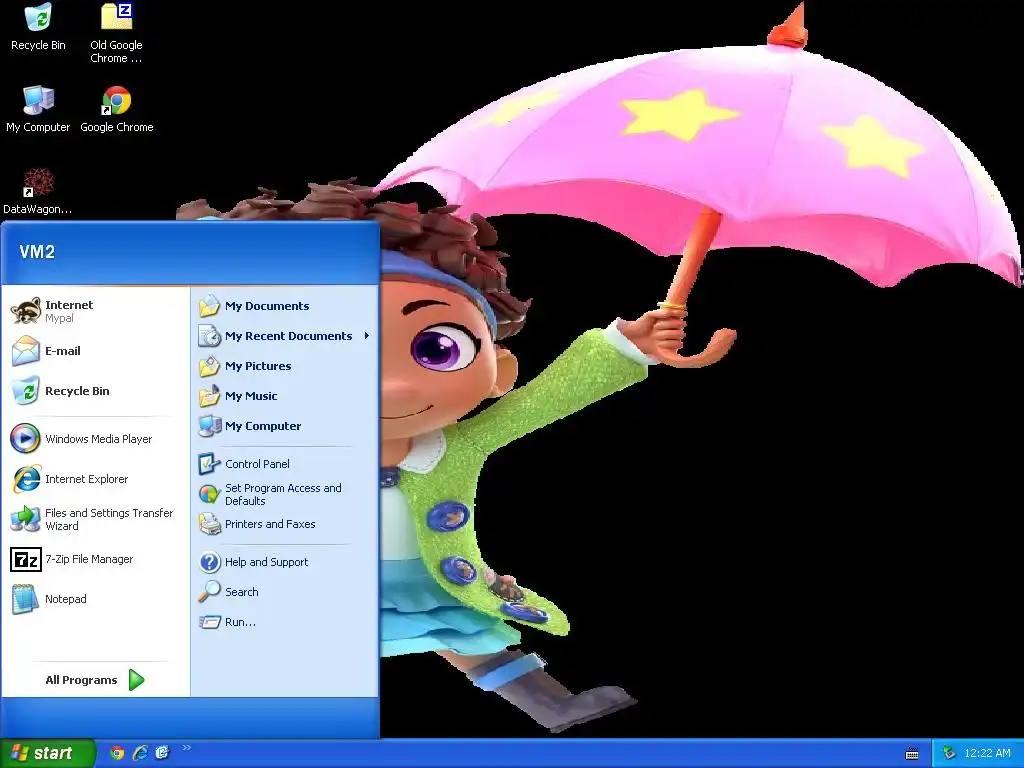The image size is (1024, 768).
Task: Click All Programs text
Action: tap(81, 680)
